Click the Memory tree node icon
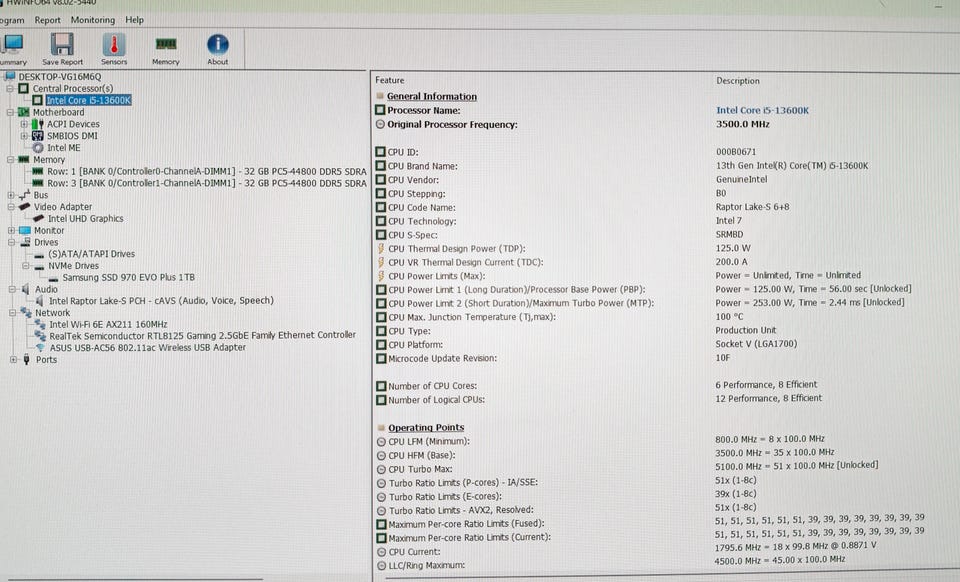This screenshot has width=960, height=582. point(24,159)
